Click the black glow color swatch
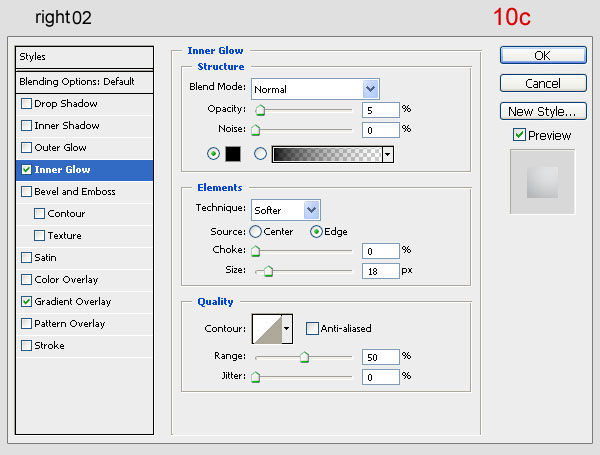The width and height of the screenshot is (600, 455). pyautogui.click(x=232, y=154)
